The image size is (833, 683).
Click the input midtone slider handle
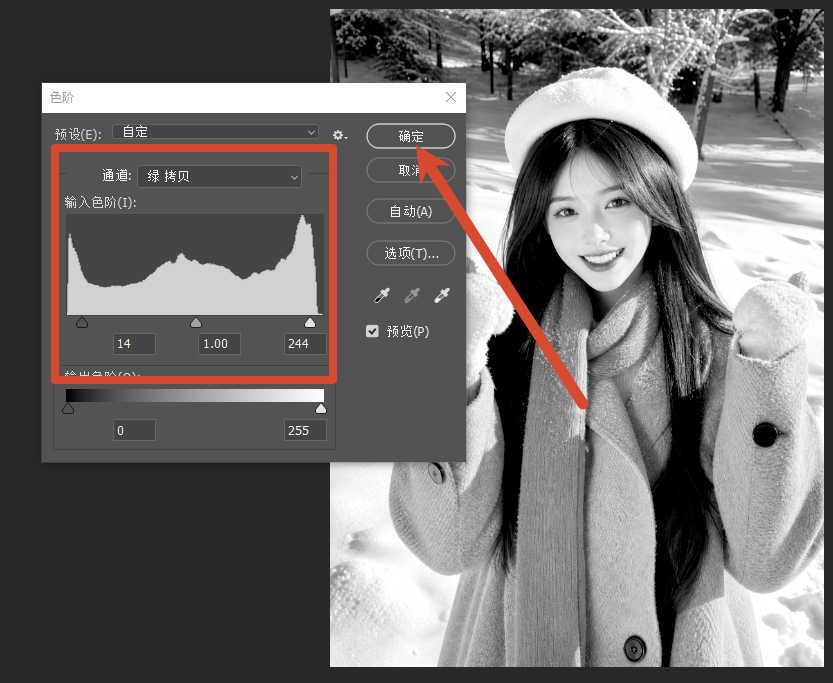(196, 322)
